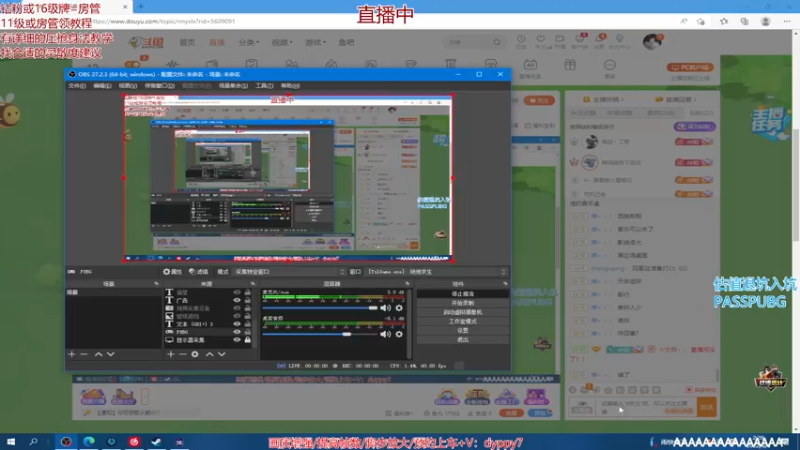This screenshot has width=800, height=450.
Task: Select the PUBG source row
Action: [209, 332]
